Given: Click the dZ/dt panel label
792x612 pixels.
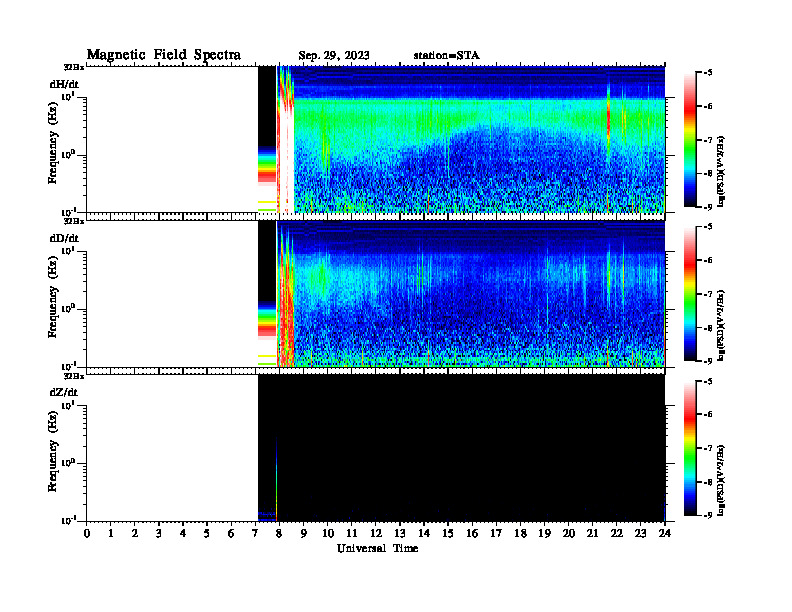Looking at the screenshot, I should [x=64, y=392].
